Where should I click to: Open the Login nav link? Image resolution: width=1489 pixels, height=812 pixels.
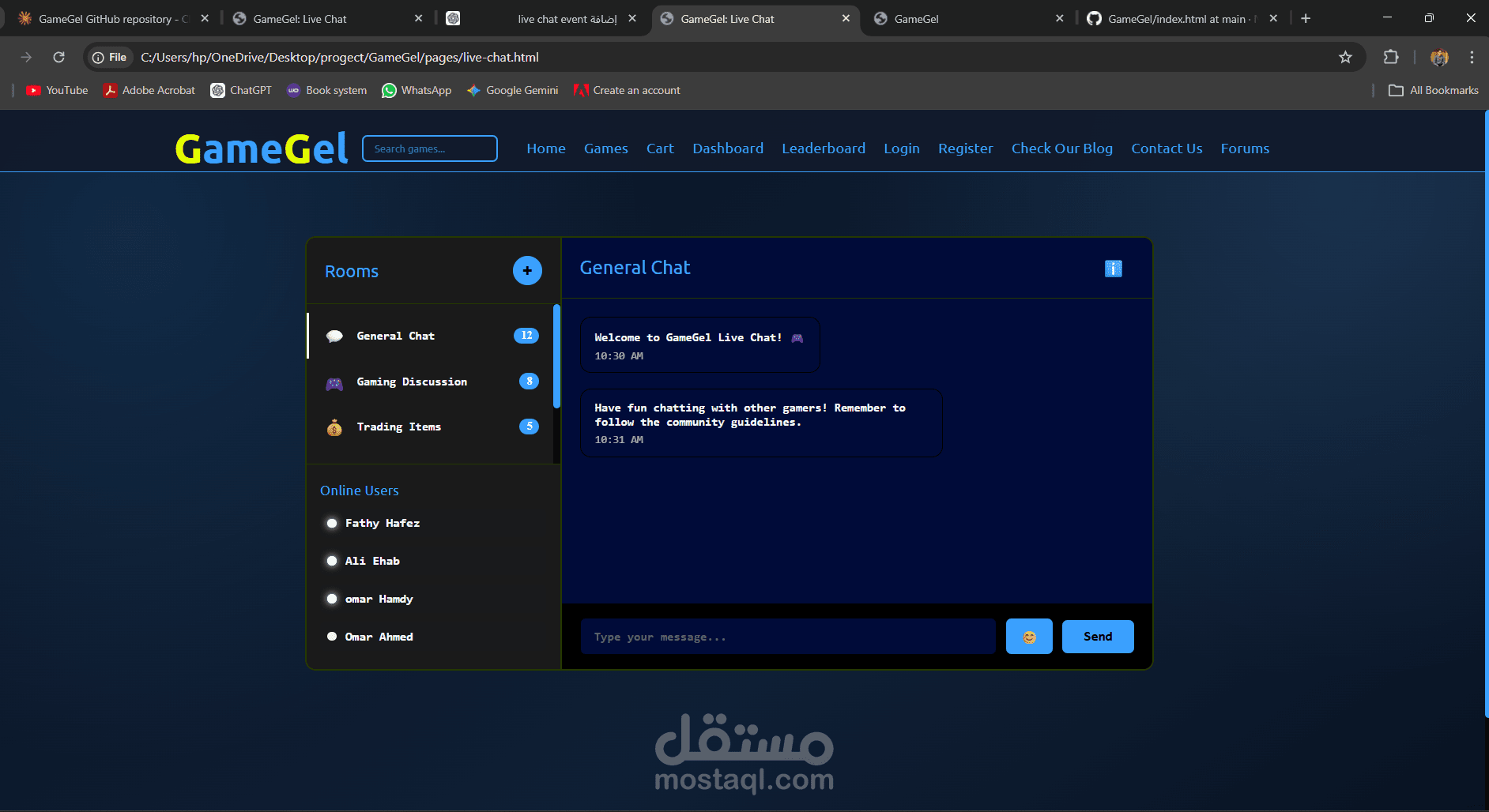902,148
